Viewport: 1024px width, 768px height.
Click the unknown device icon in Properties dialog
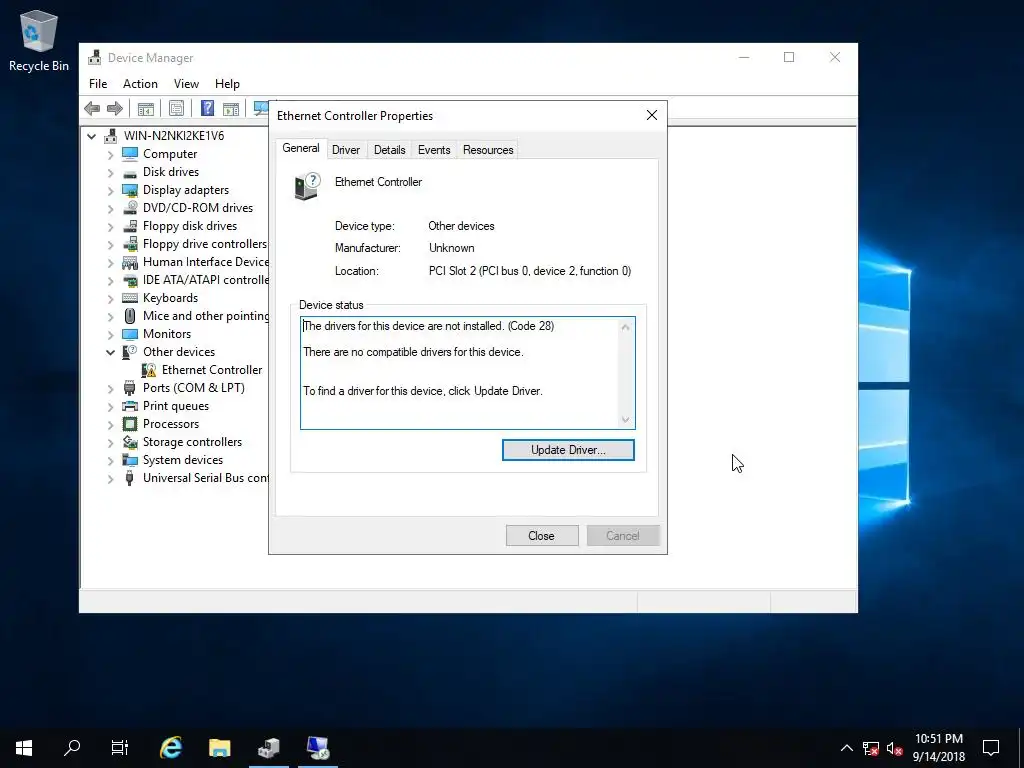tap(308, 186)
